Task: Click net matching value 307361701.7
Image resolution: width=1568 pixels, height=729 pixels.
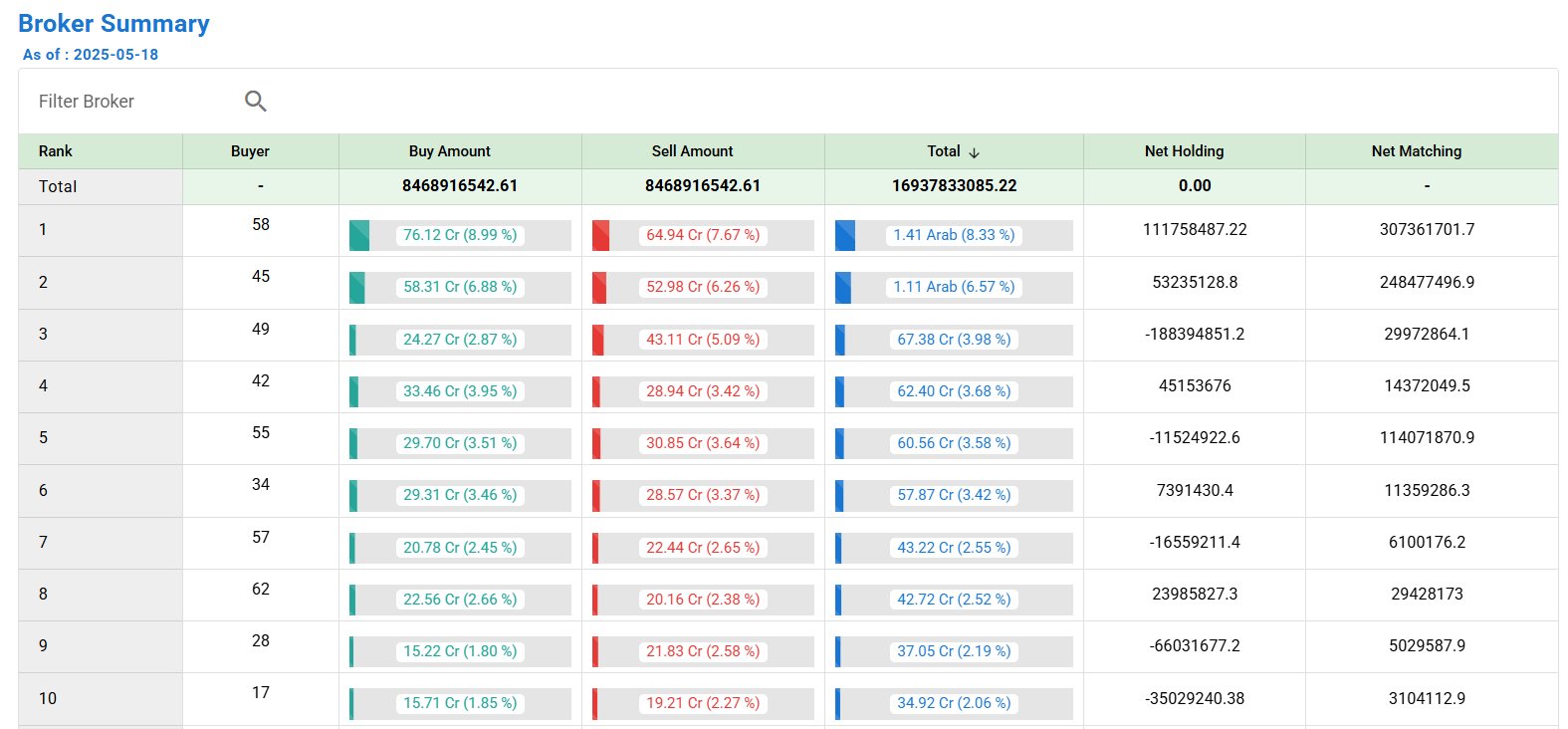Action: tap(1427, 230)
